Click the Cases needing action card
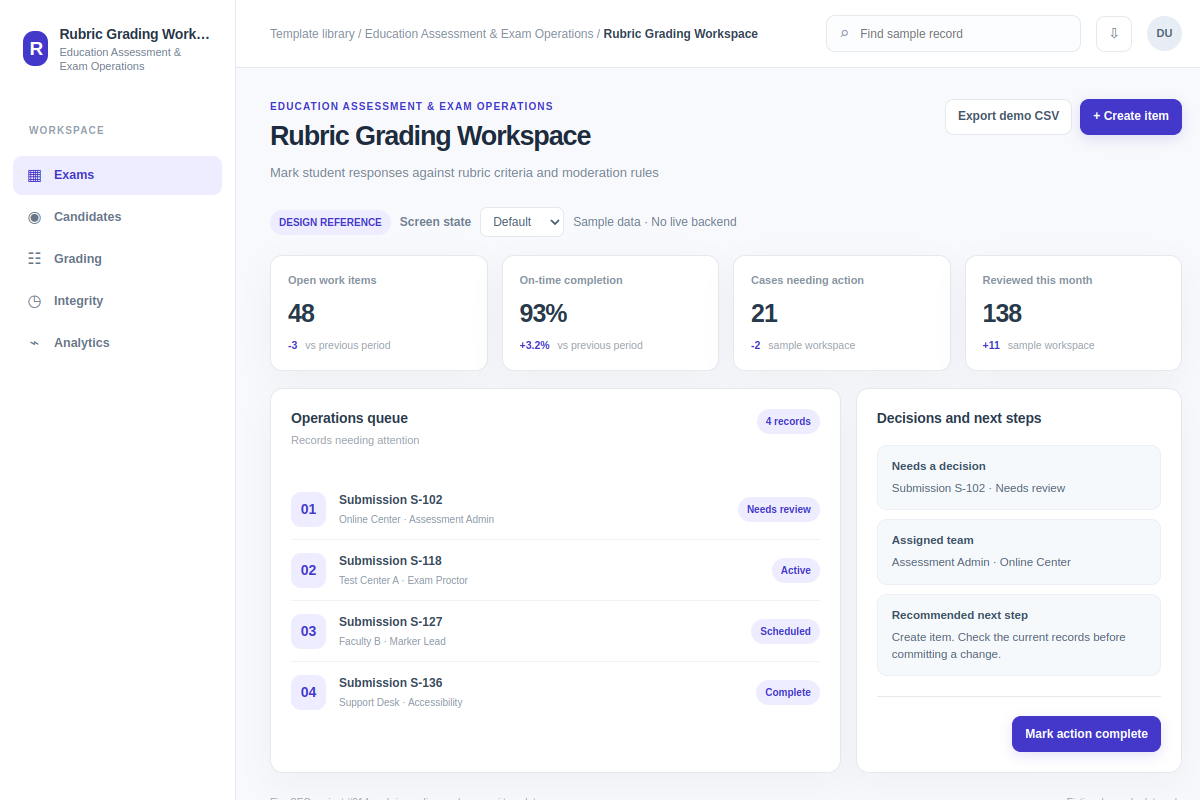Screen dimensions: 1200x800 (x=842, y=313)
